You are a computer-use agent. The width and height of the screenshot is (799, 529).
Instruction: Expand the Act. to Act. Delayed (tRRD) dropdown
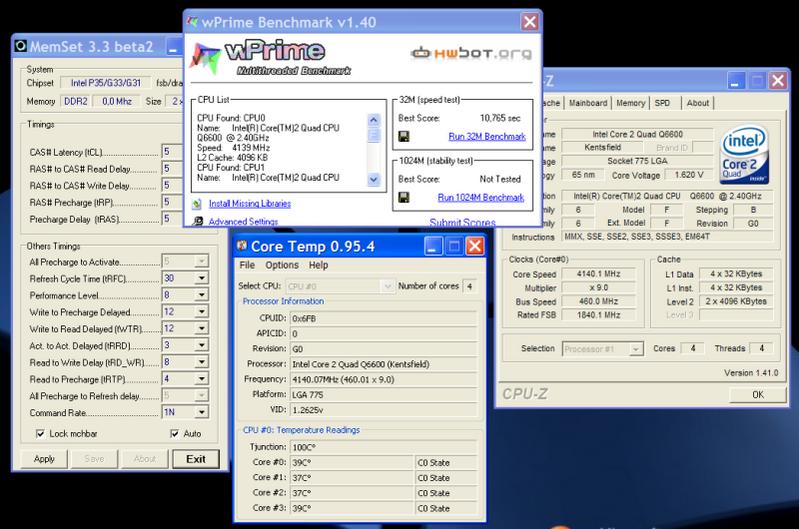pos(202,346)
